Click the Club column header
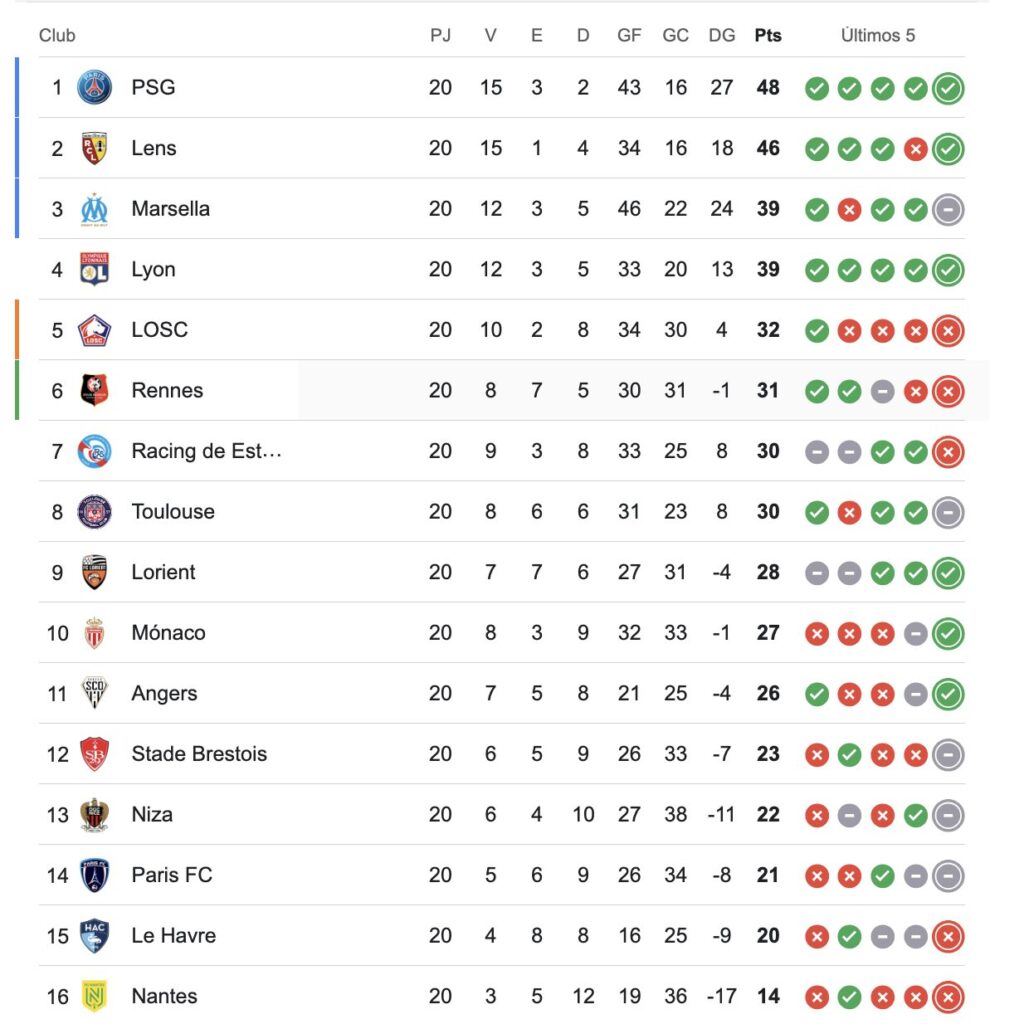 pos(57,36)
